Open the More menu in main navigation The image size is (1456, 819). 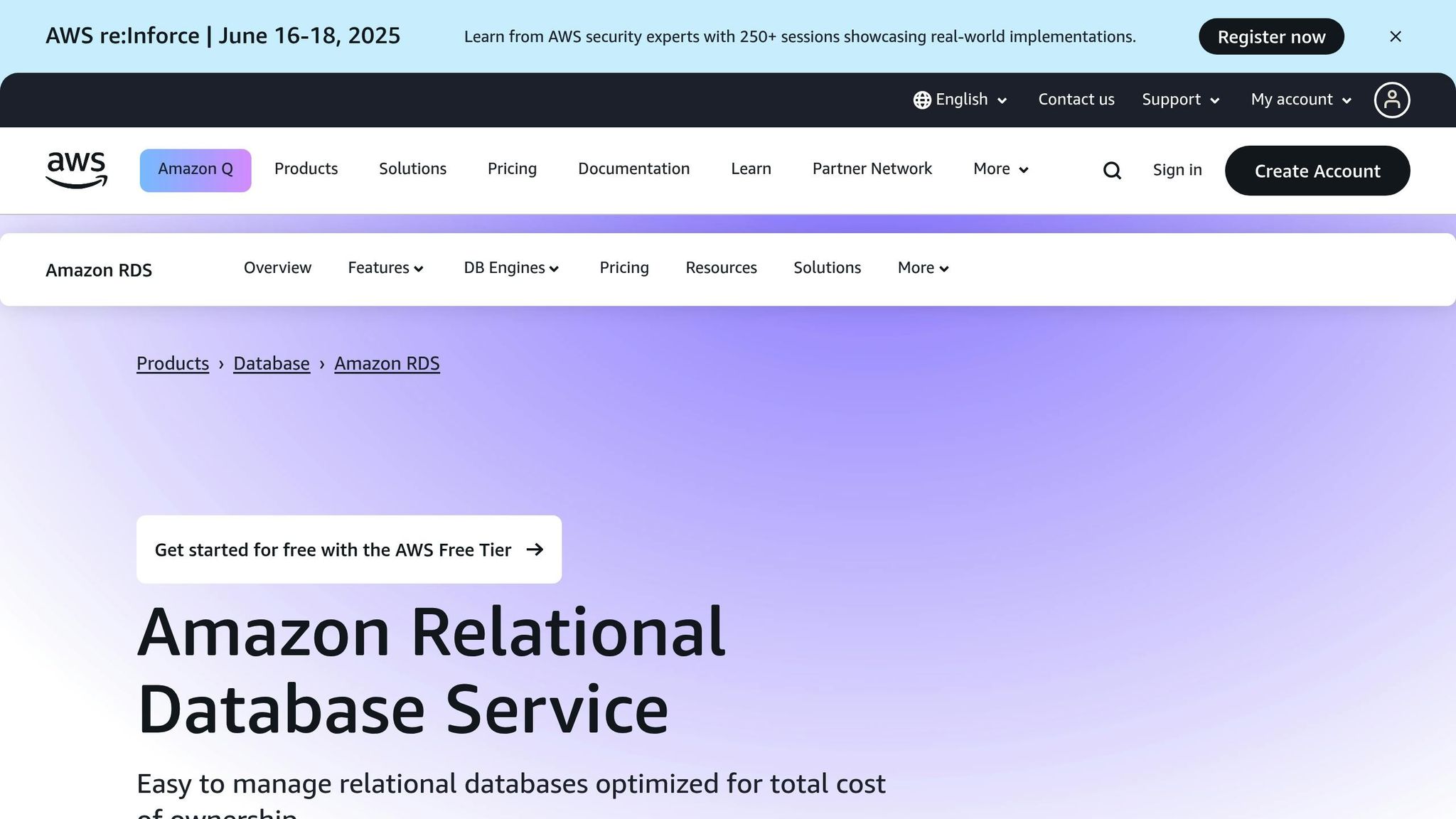pos(1000,169)
